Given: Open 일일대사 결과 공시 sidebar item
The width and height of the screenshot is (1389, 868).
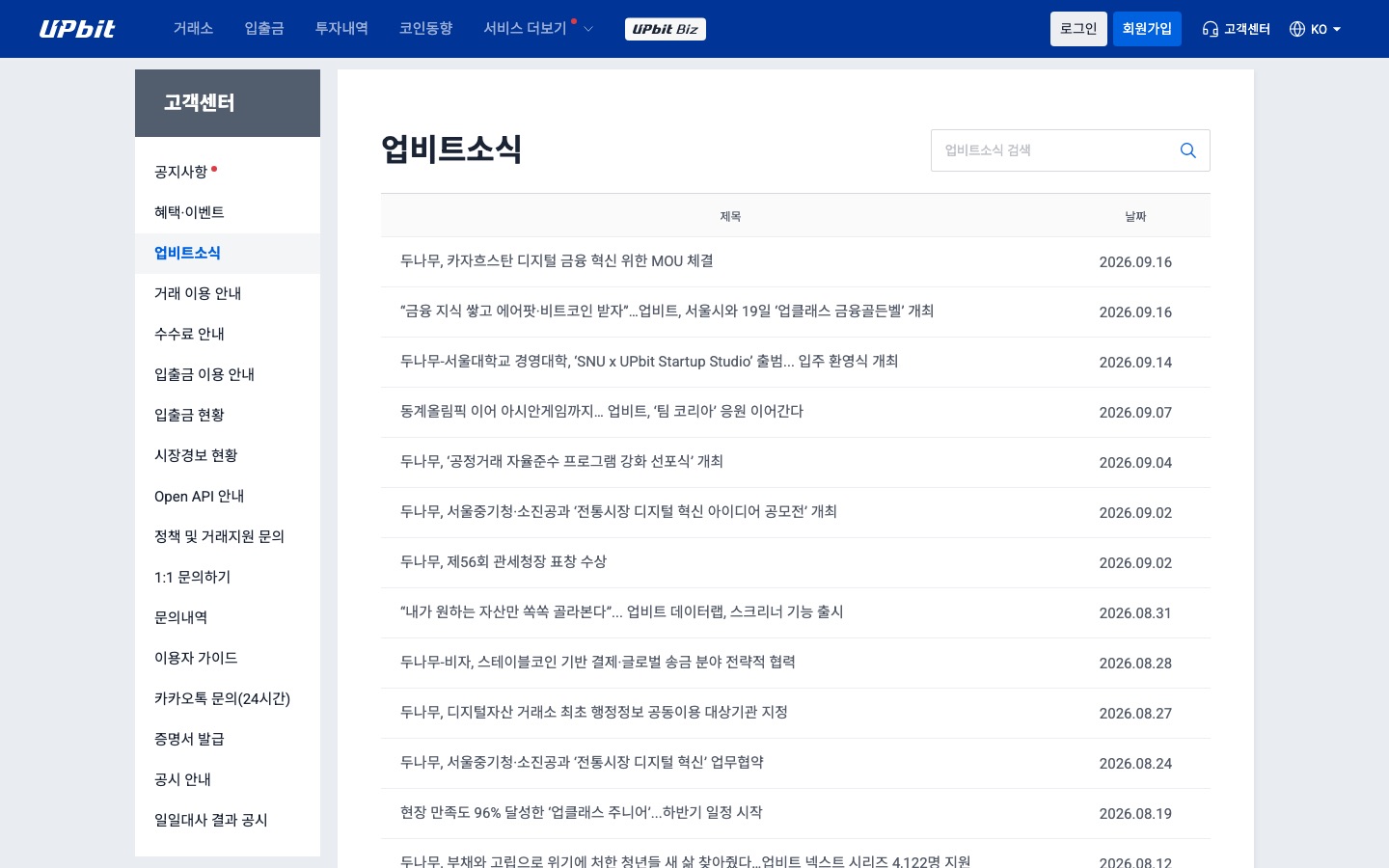Looking at the screenshot, I should 228,820.
